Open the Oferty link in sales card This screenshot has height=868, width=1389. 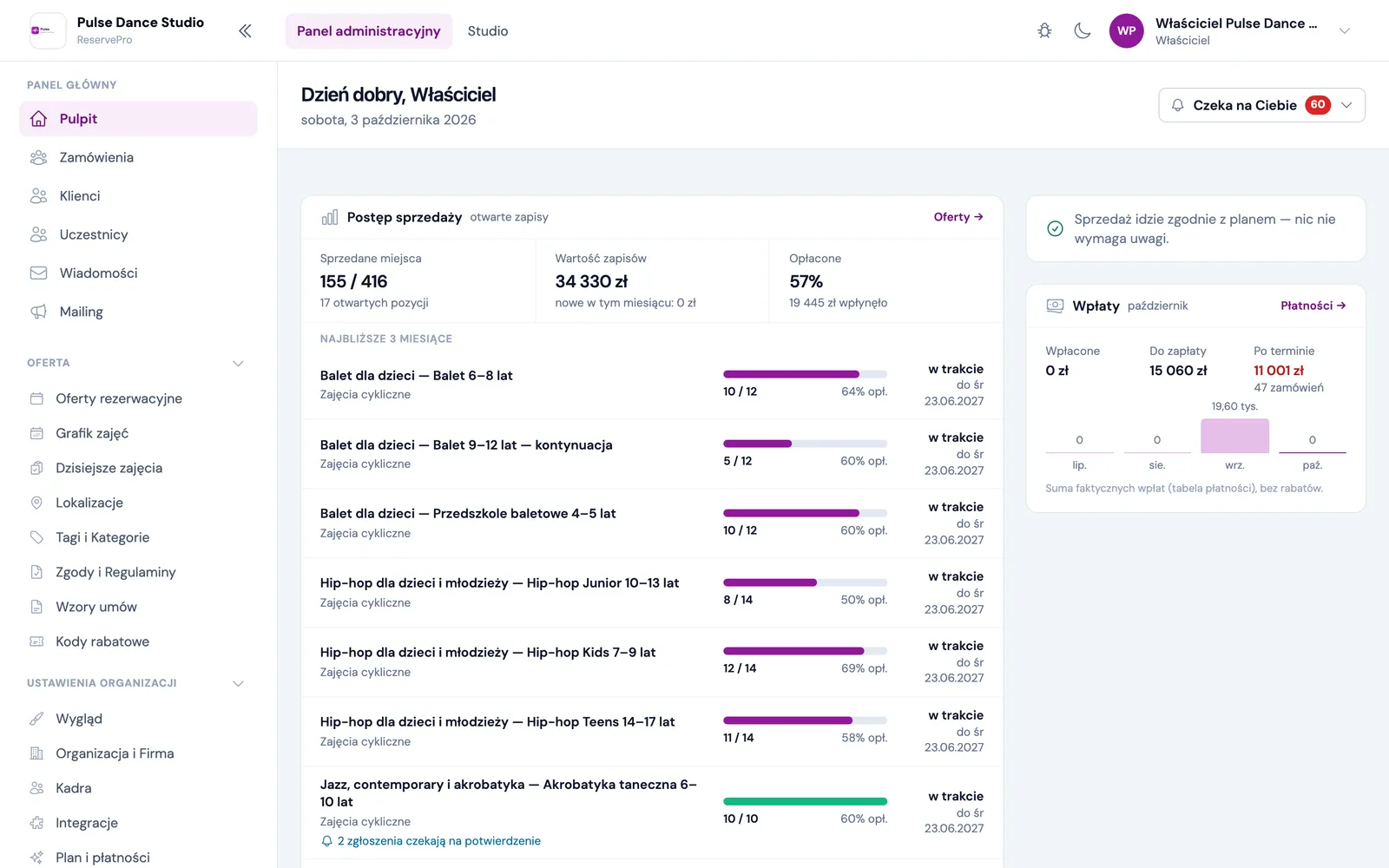[x=958, y=217]
